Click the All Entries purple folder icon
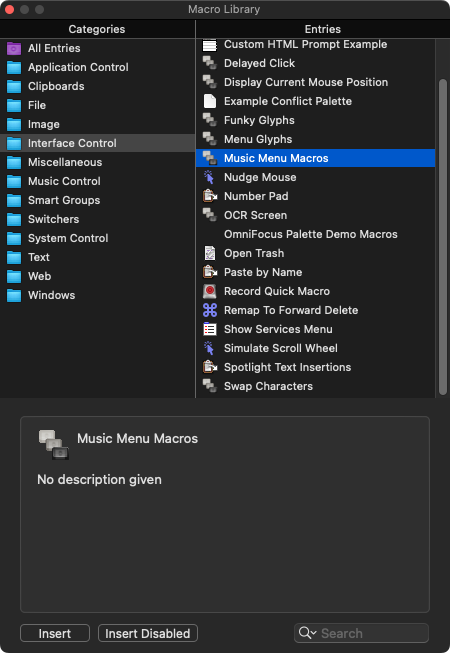 [14, 48]
